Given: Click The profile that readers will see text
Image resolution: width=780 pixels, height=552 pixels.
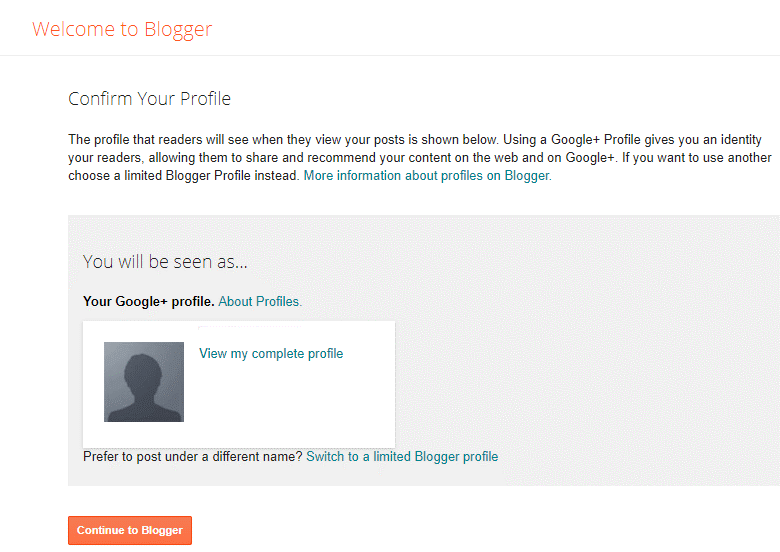Looking at the screenshot, I should (158, 139).
